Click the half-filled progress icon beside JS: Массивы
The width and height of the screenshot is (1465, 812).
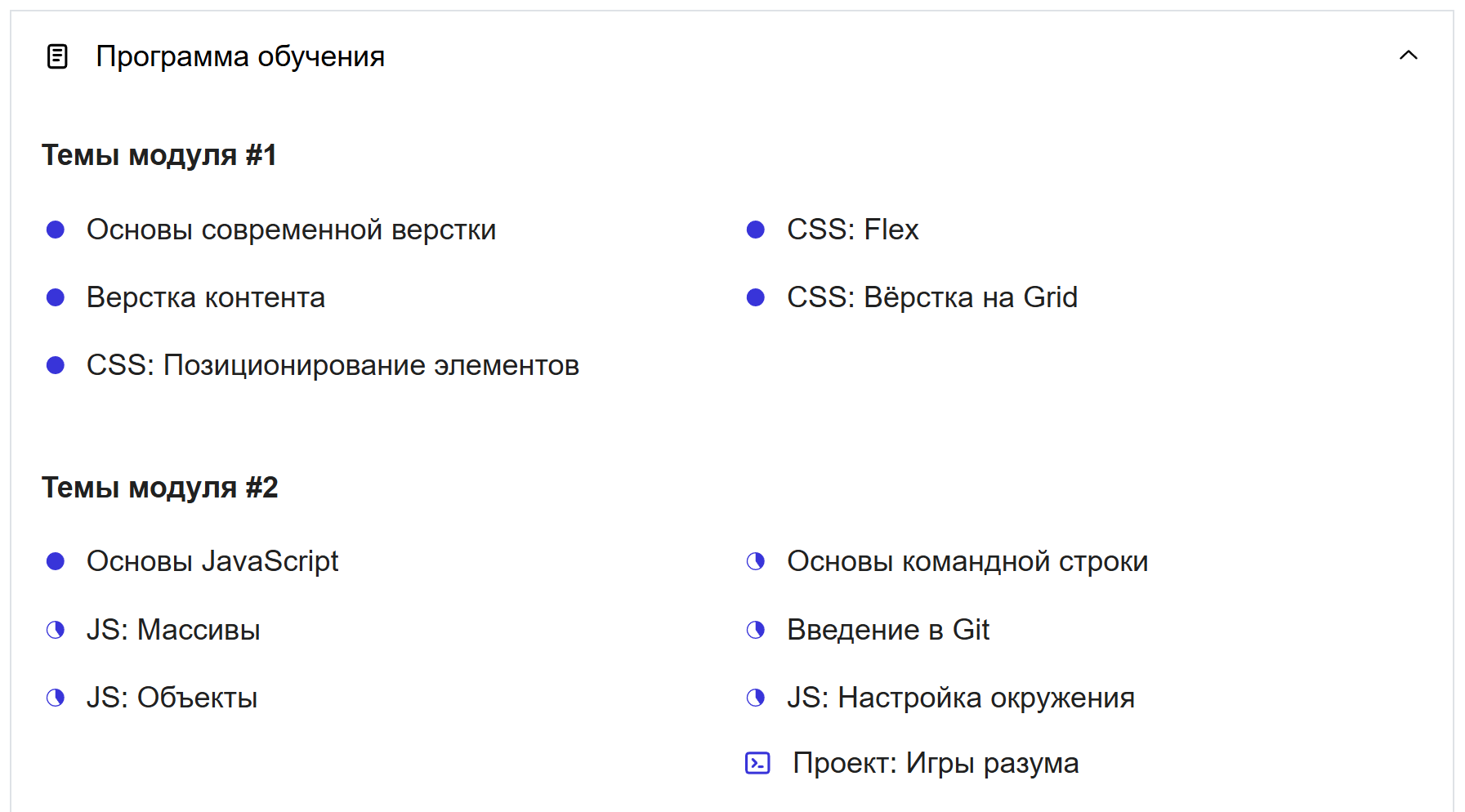(56, 630)
